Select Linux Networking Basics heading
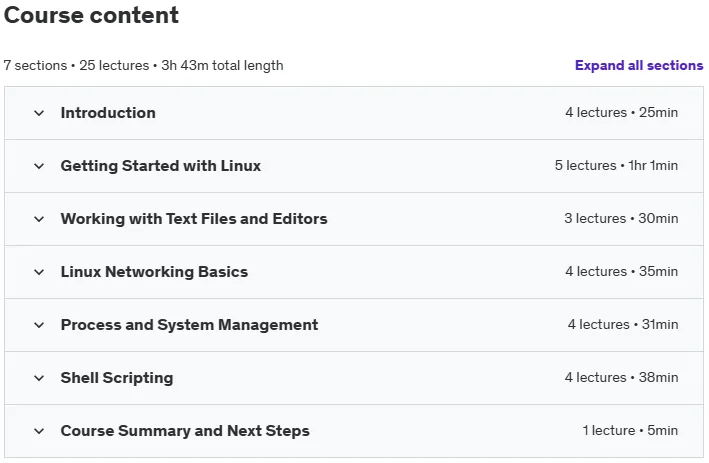The width and height of the screenshot is (709, 463). (154, 272)
